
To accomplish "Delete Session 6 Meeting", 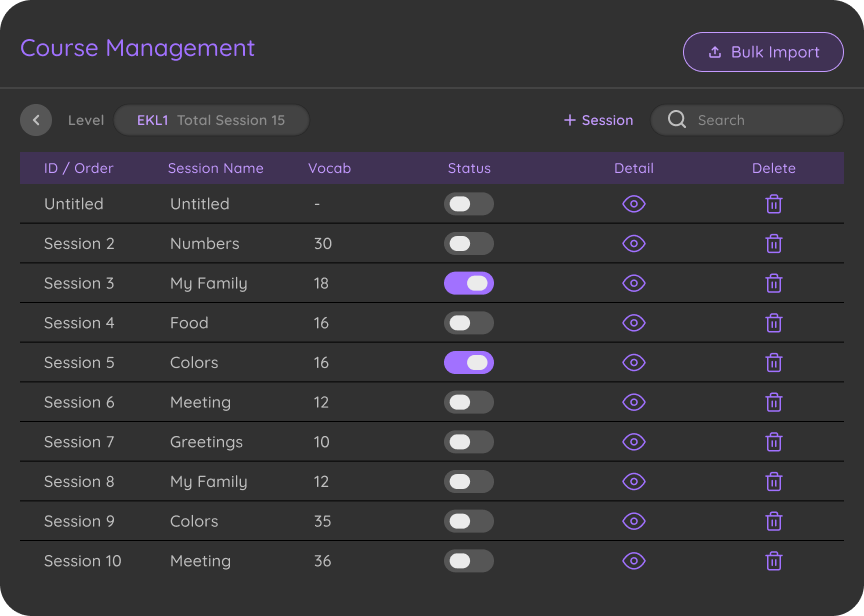I will click(774, 402).
